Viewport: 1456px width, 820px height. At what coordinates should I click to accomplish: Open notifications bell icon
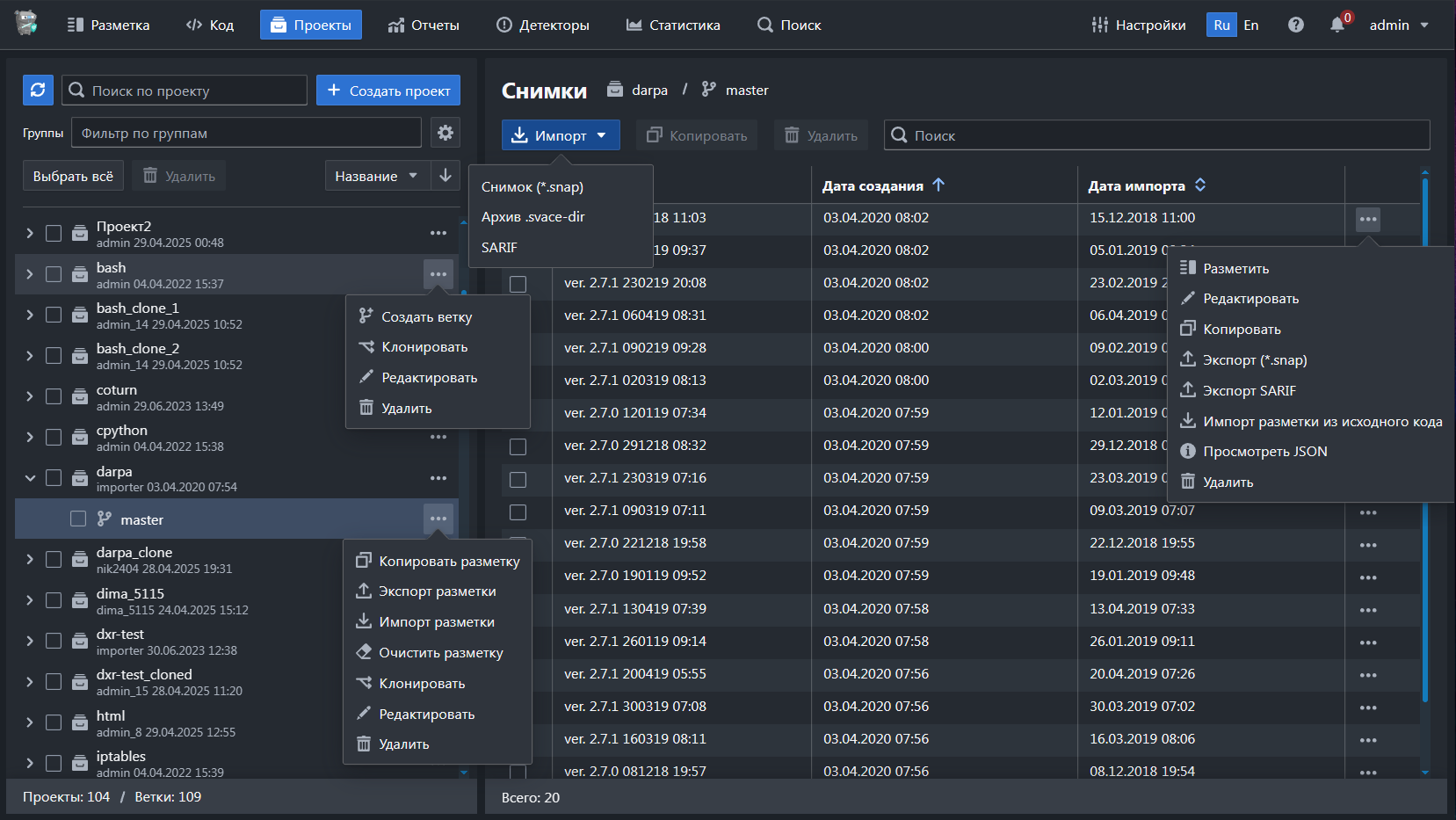click(1336, 25)
